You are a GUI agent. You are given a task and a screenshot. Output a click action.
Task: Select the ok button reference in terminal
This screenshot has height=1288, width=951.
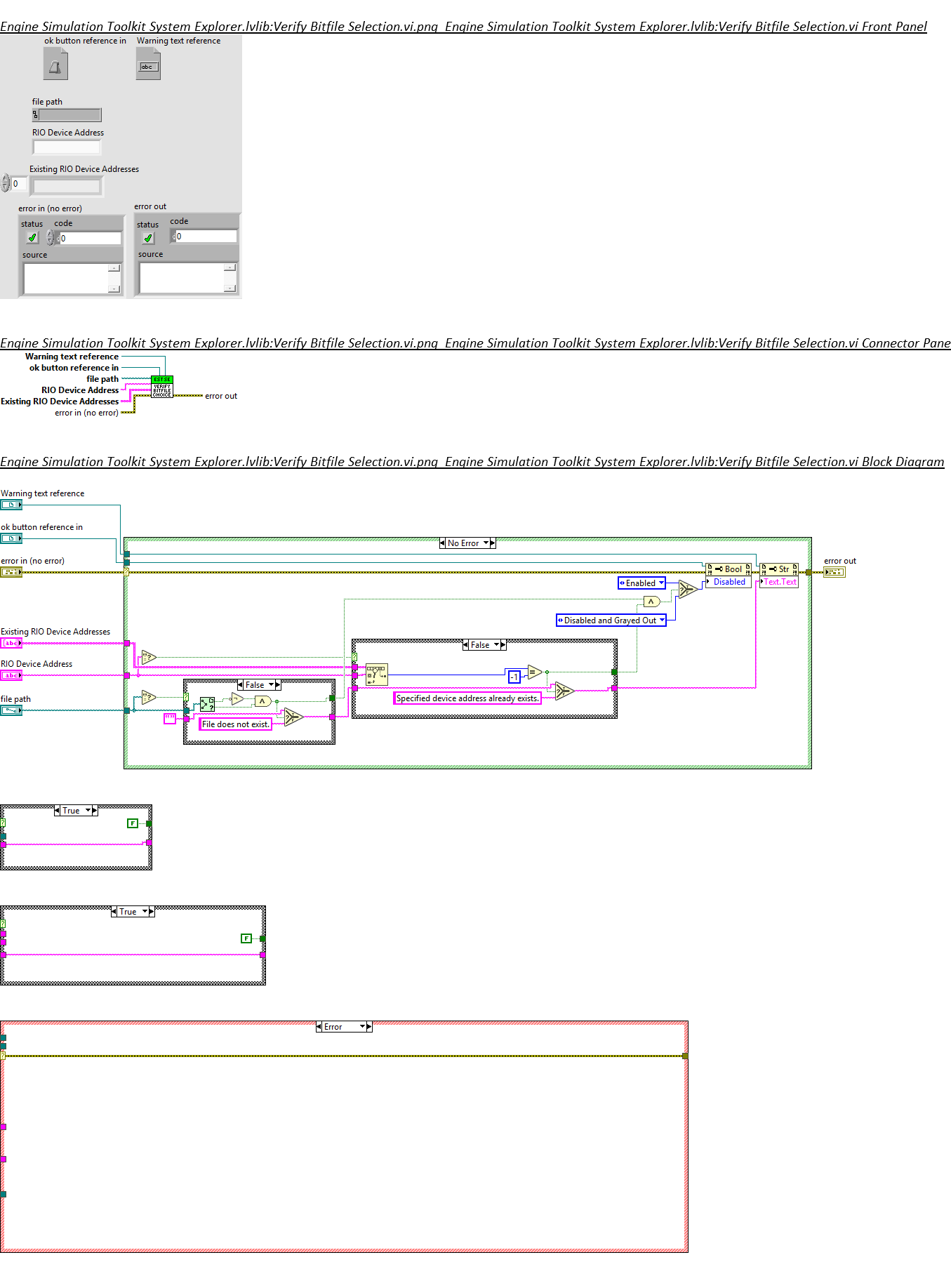tap(11, 538)
